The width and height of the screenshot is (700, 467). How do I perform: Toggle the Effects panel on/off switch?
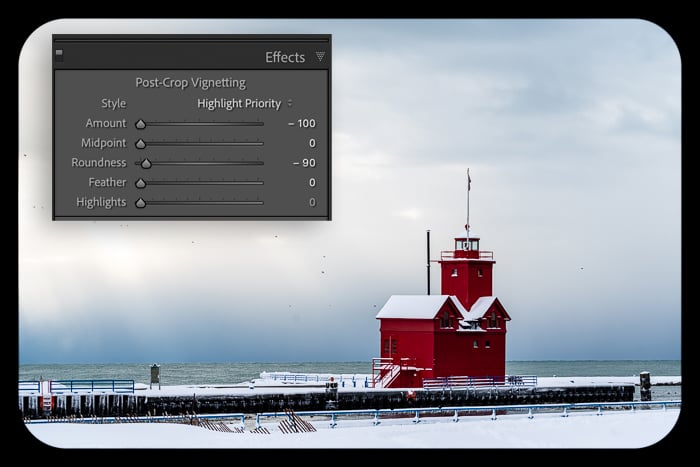59,56
